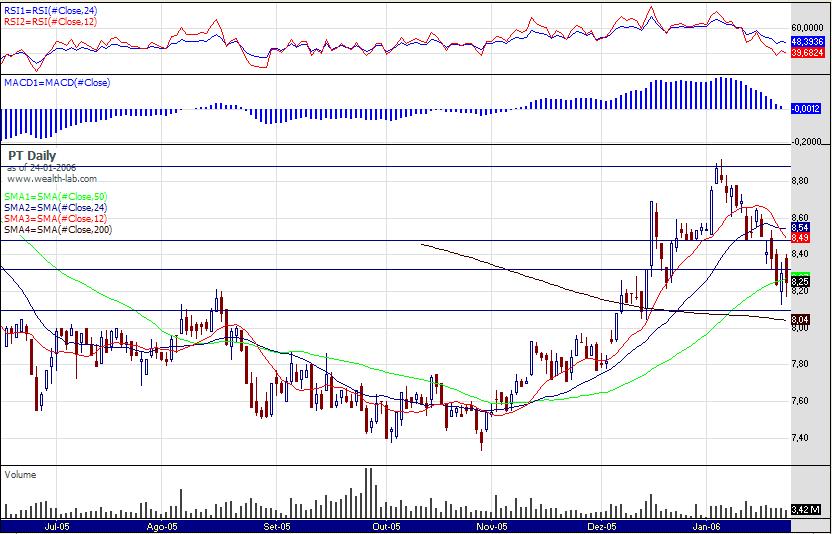Click the 7,80 price axis label
Screen dimensions: 832x534
(x=800, y=364)
